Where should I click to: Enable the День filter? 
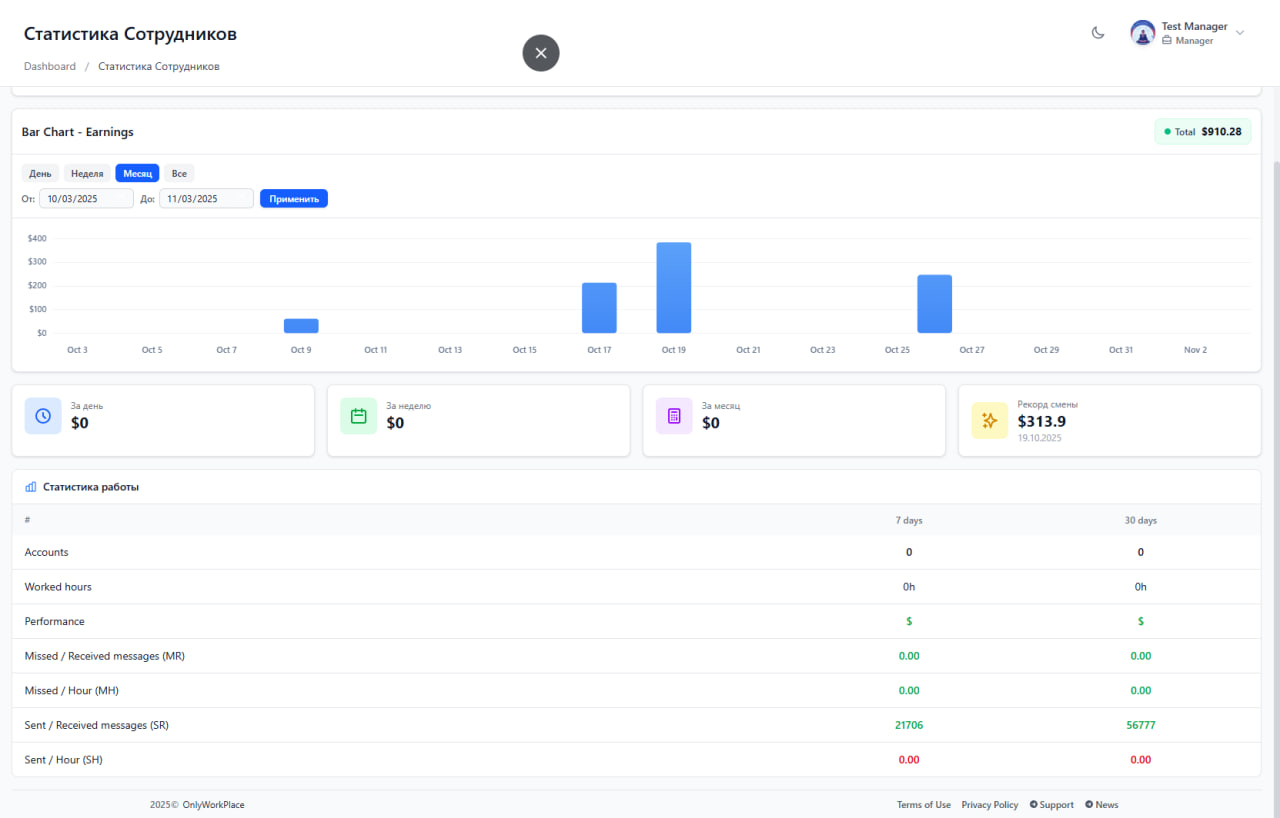tap(40, 173)
